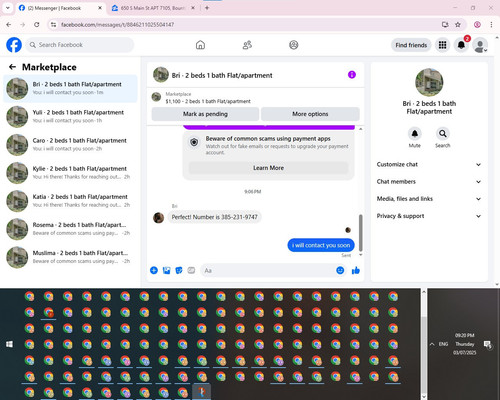Switch to the Messenger Facebook tab
The height and width of the screenshot is (400, 500).
pos(60,8)
